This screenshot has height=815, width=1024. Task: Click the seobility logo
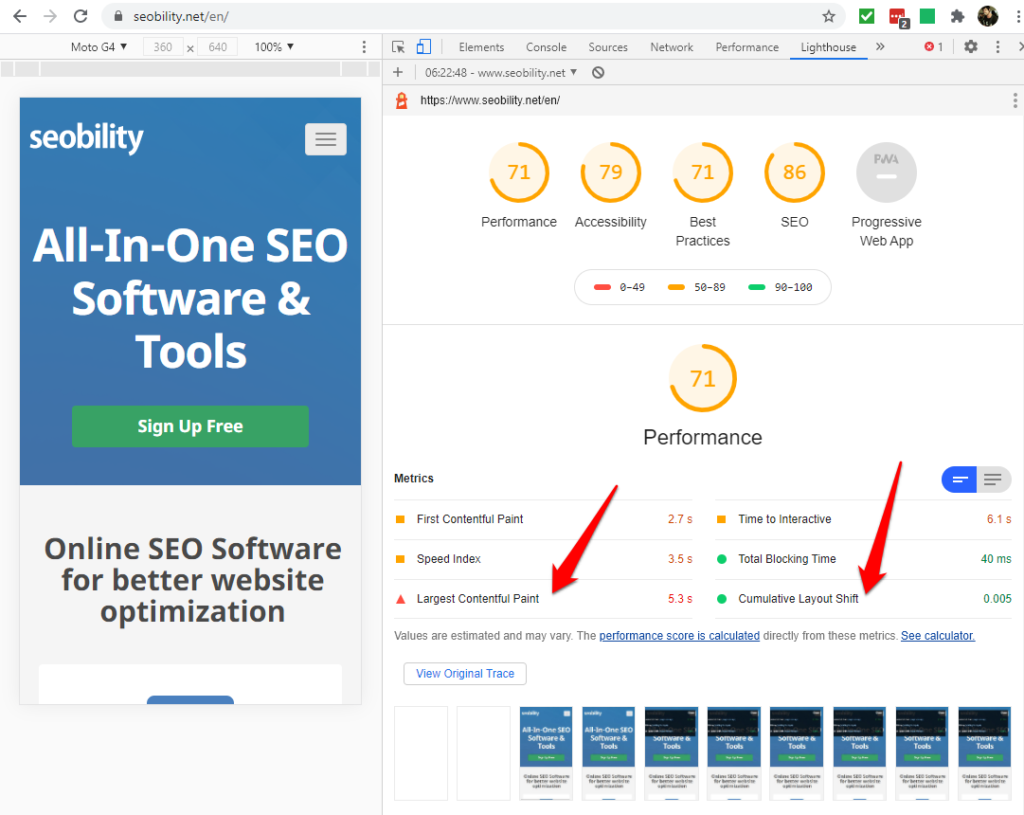click(x=86, y=137)
